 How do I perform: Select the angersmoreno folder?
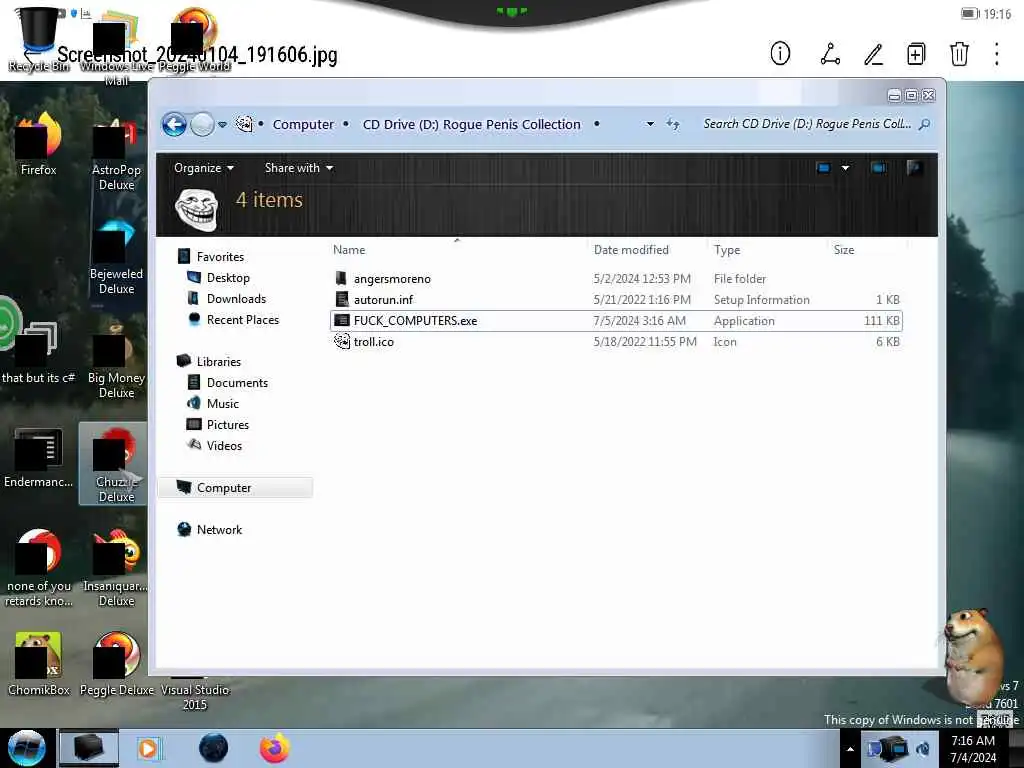392,279
